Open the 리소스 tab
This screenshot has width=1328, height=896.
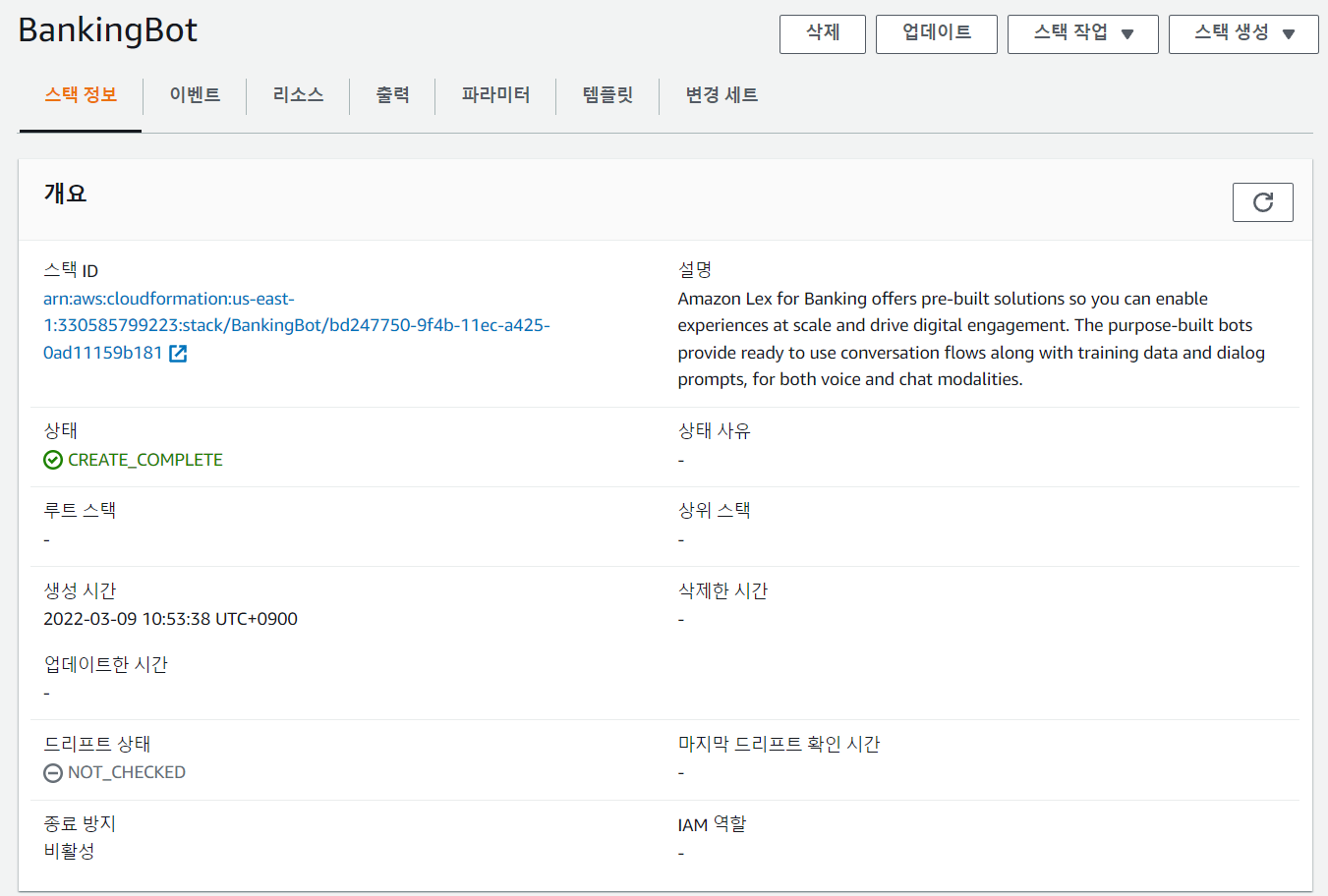pyautogui.click(x=298, y=95)
